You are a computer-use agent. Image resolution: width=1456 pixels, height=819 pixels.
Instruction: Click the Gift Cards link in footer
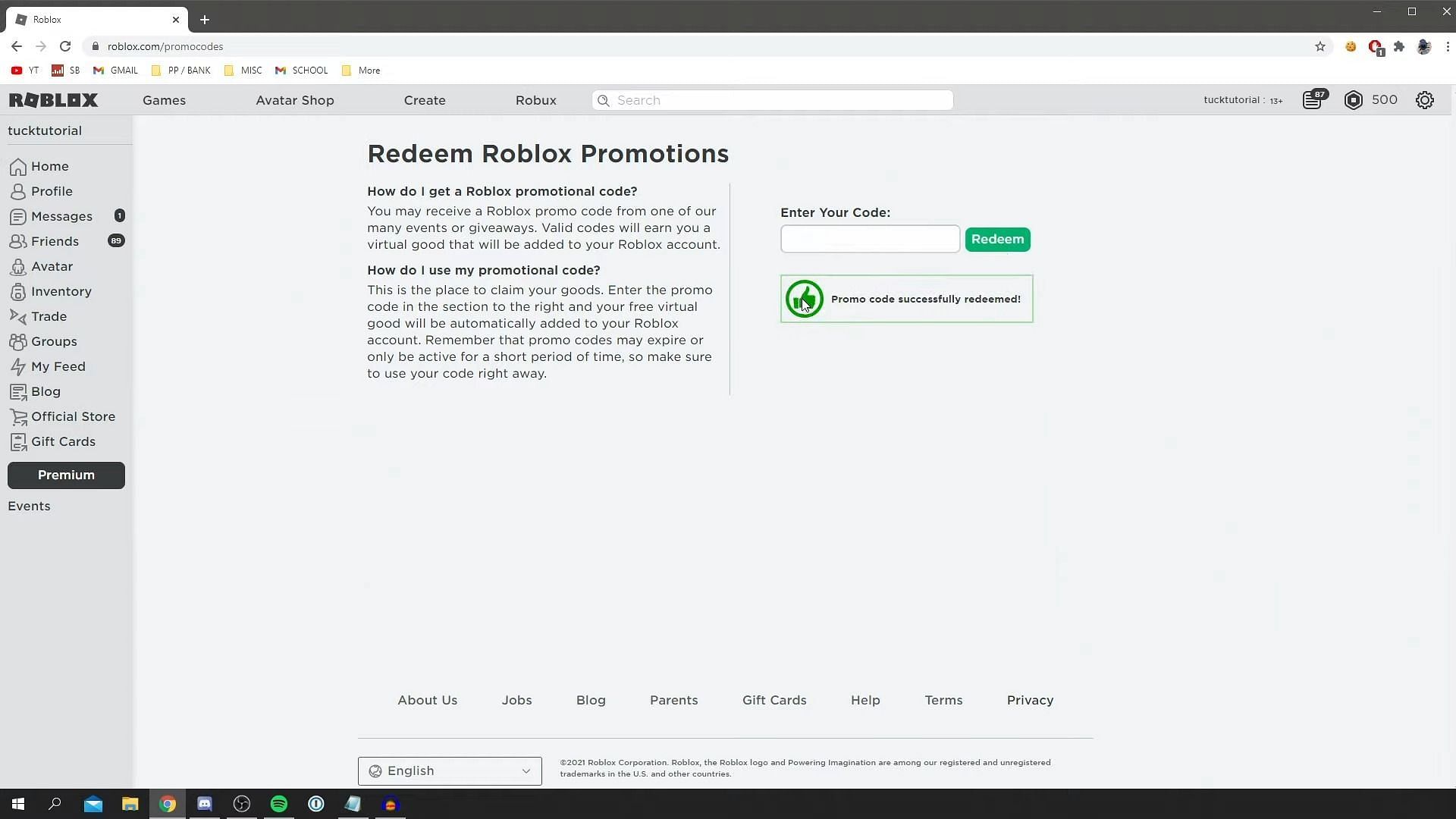774,699
